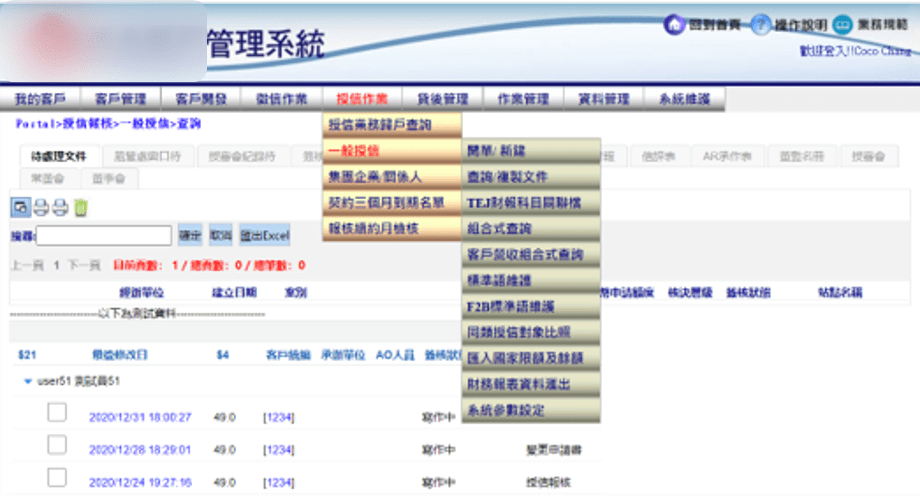Click the green trash can icon
This screenshot has width=920, height=496.
pos(80,208)
